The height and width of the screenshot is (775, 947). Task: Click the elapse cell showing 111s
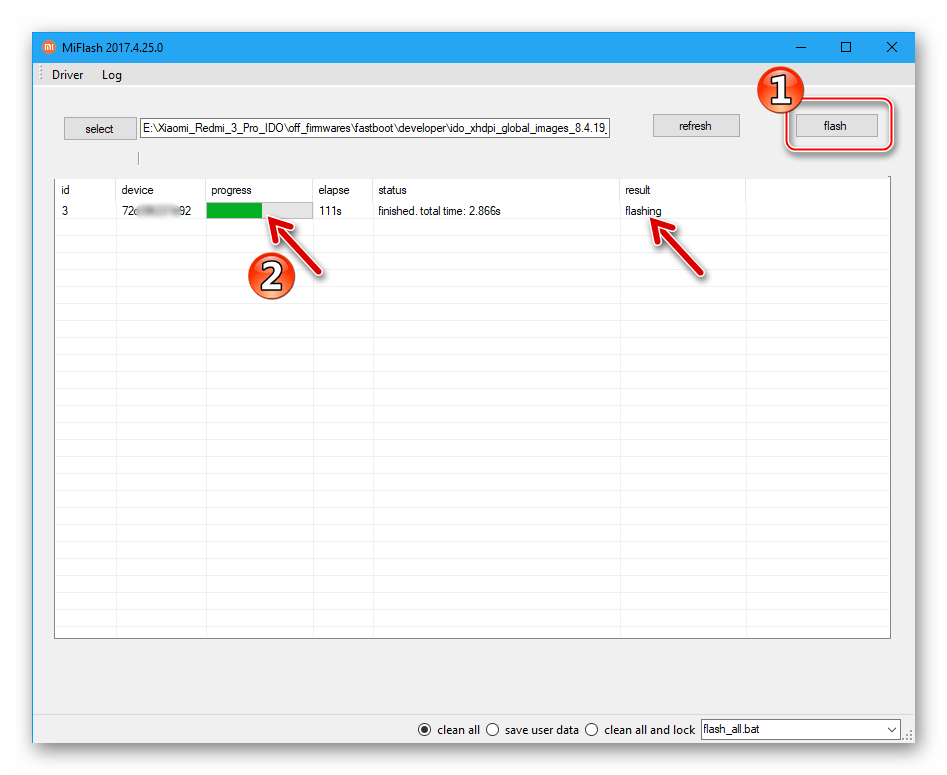pos(330,211)
